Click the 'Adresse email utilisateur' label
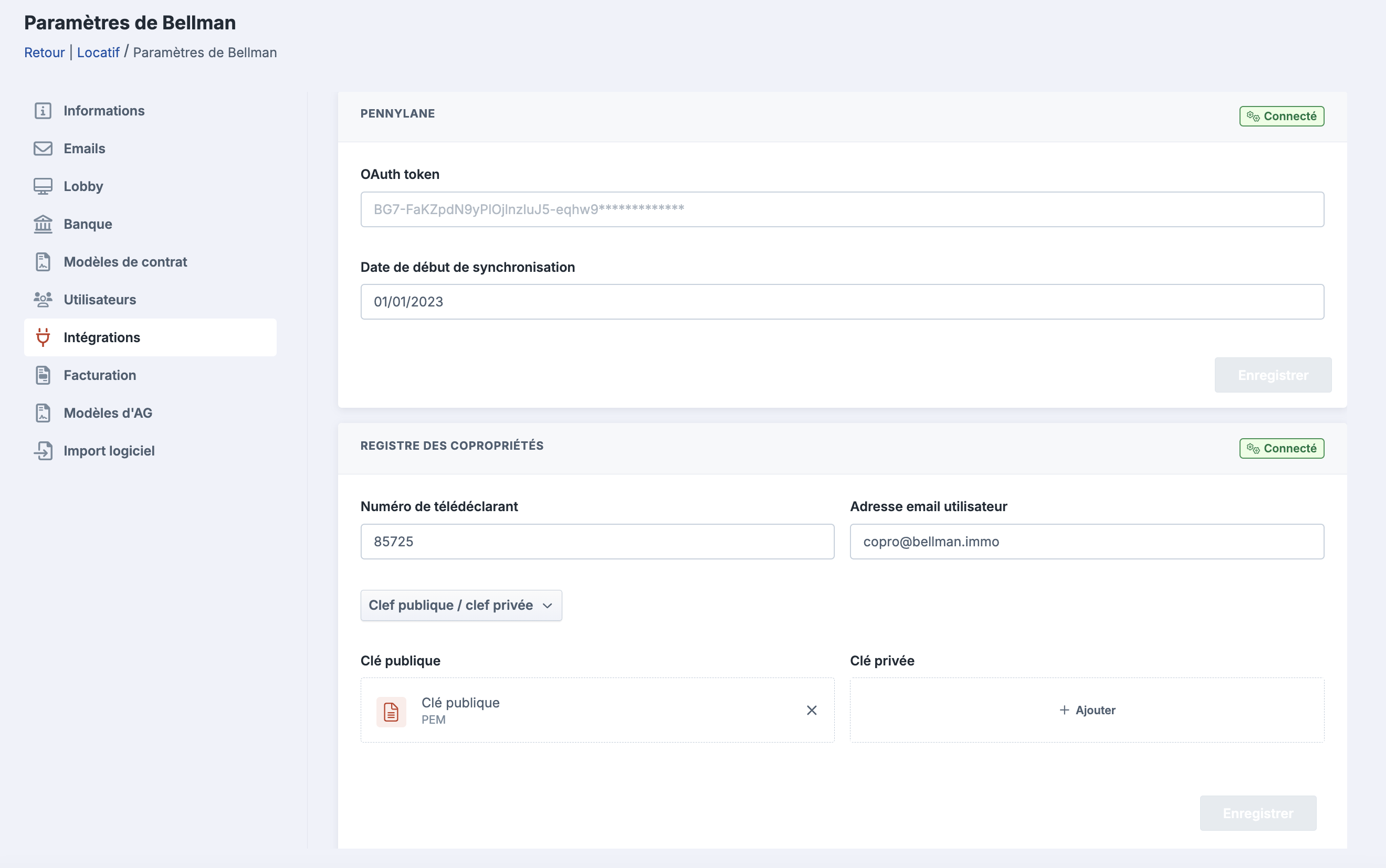Image resolution: width=1386 pixels, height=868 pixels. tap(928, 507)
